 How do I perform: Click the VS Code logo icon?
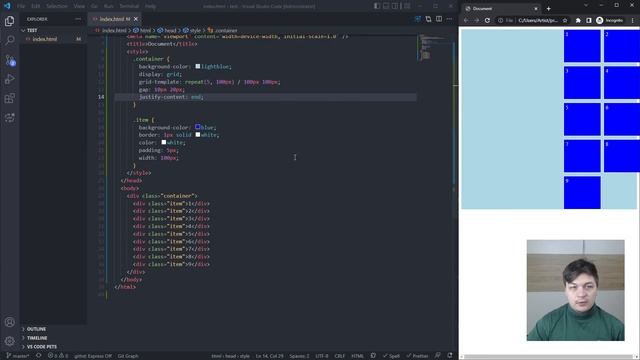pos(7,6)
